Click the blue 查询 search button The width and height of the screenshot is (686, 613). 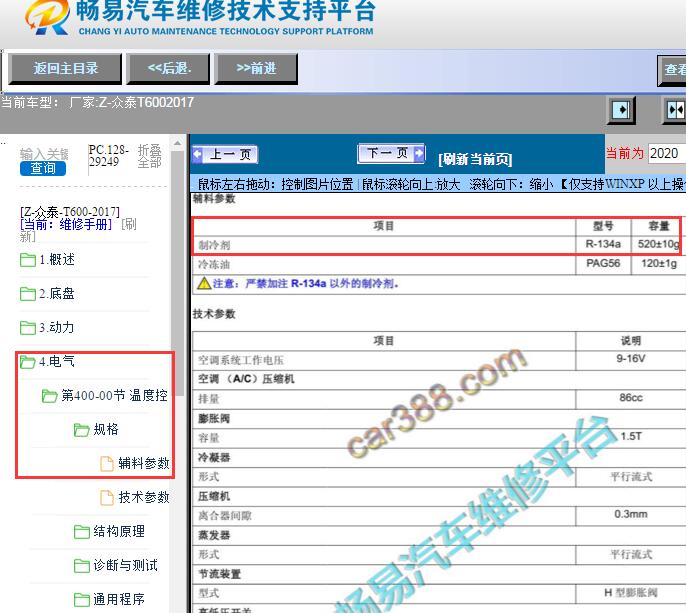tap(43, 168)
